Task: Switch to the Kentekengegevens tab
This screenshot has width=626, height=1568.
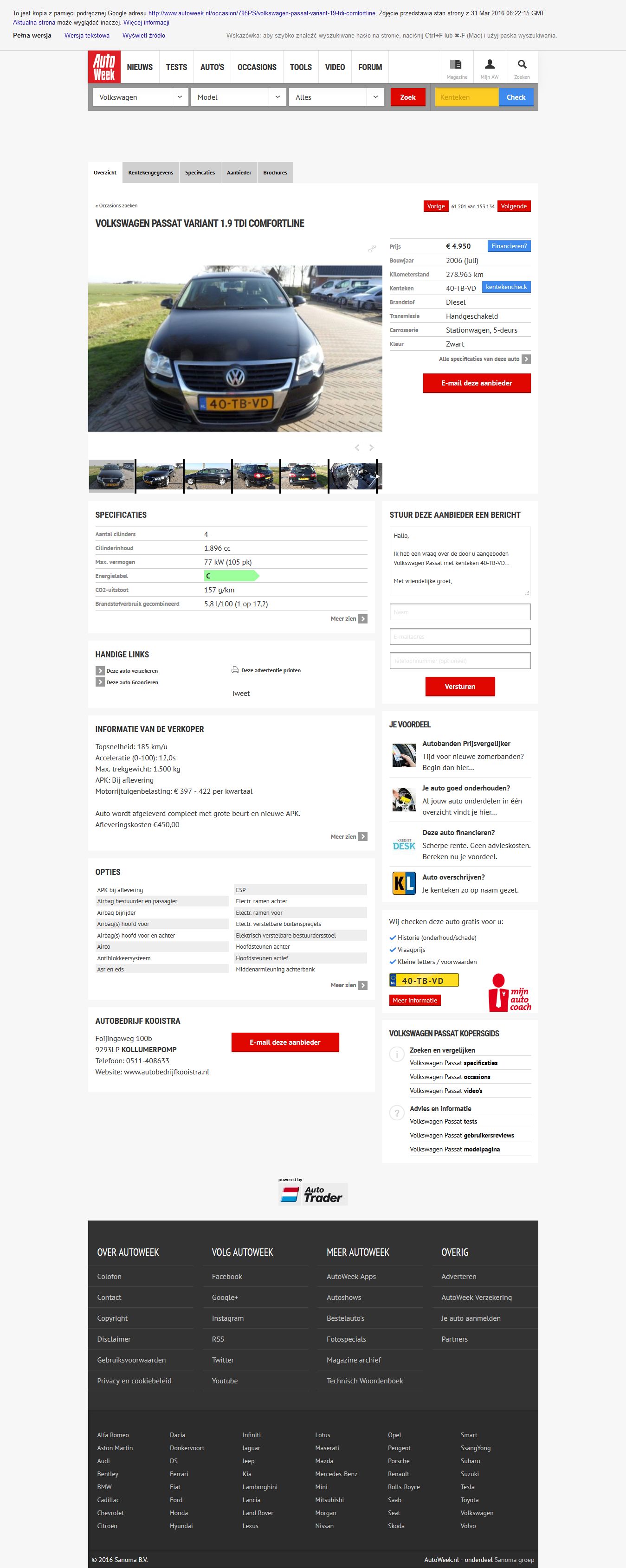Action: 150,173
